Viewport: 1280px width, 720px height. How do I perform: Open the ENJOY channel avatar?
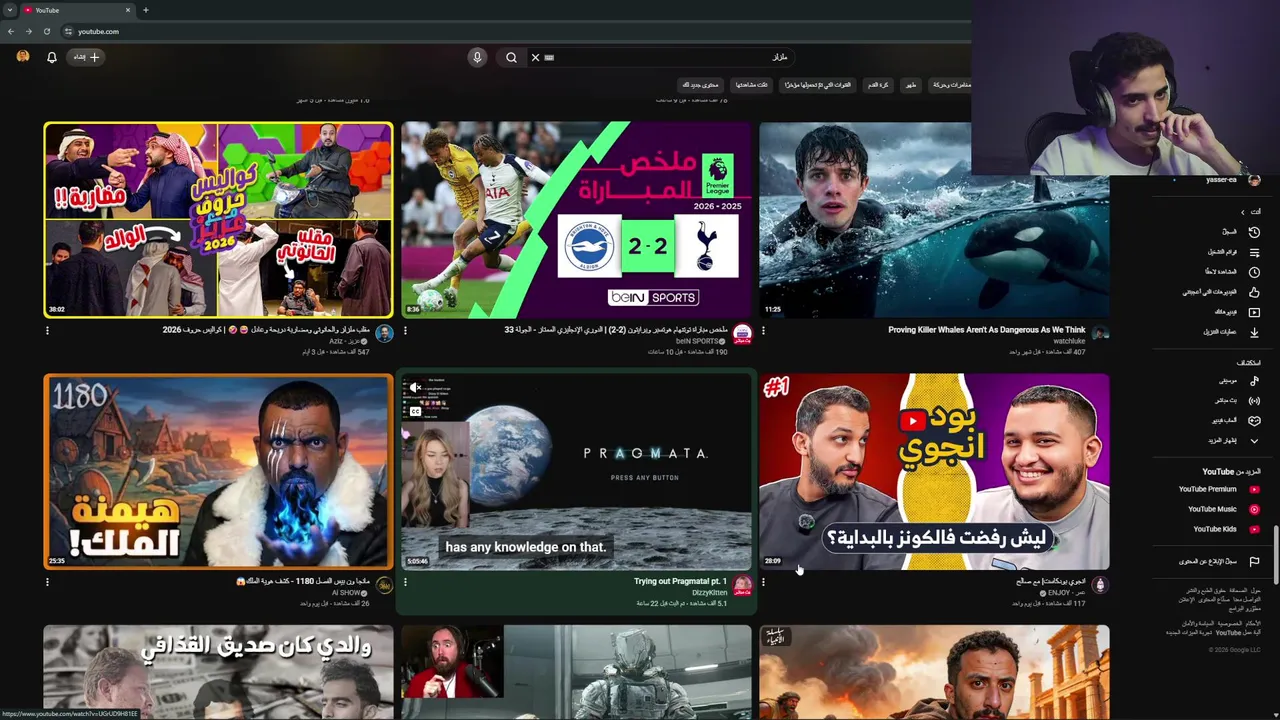(x=1100, y=585)
